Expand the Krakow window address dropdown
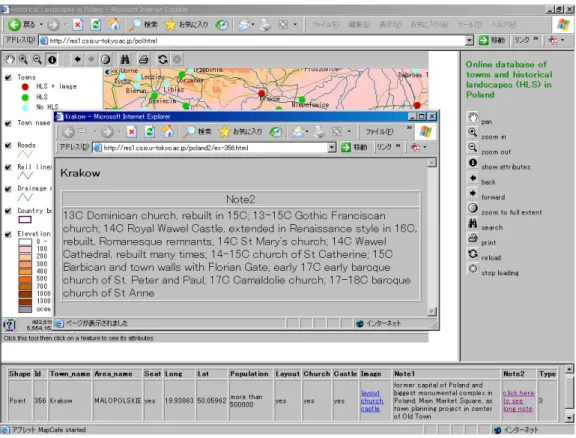Screen dimensions: 576x438 point(331,148)
